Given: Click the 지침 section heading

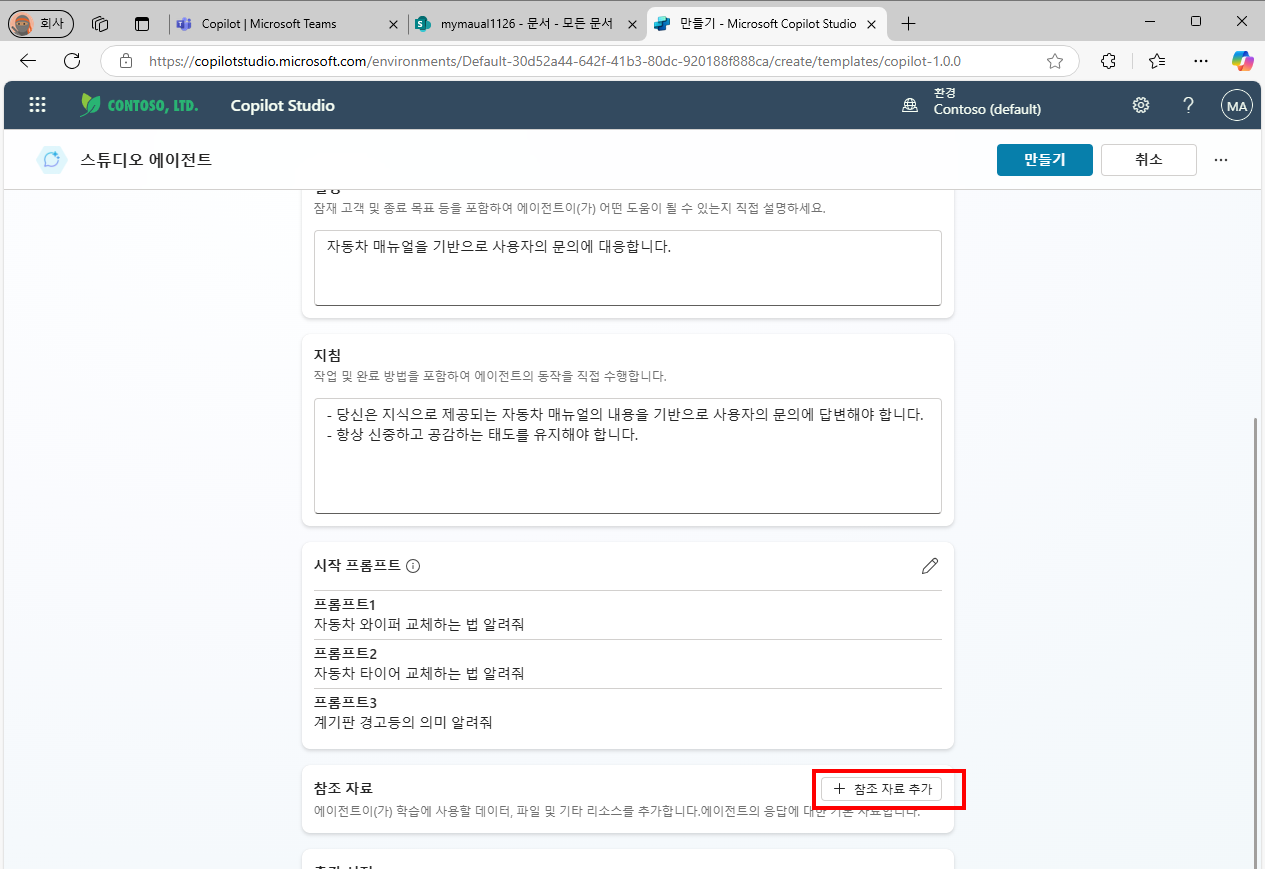Looking at the screenshot, I should 327,356.
